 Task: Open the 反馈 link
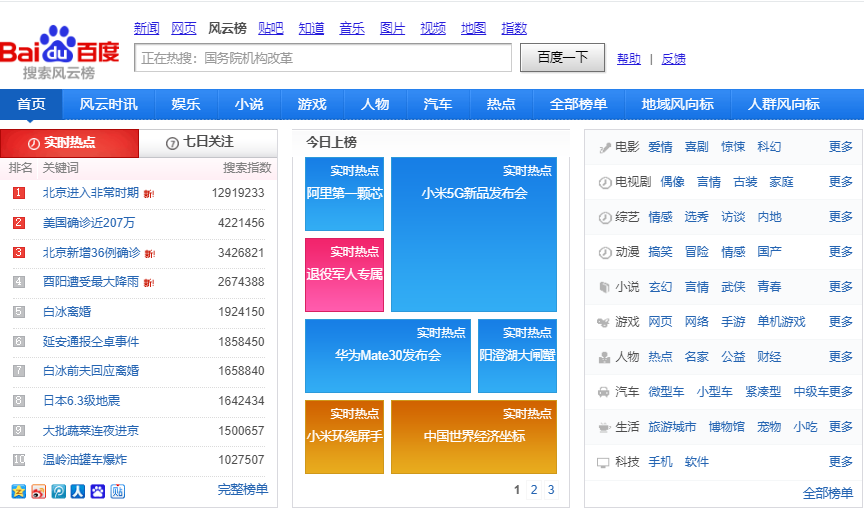673,59
